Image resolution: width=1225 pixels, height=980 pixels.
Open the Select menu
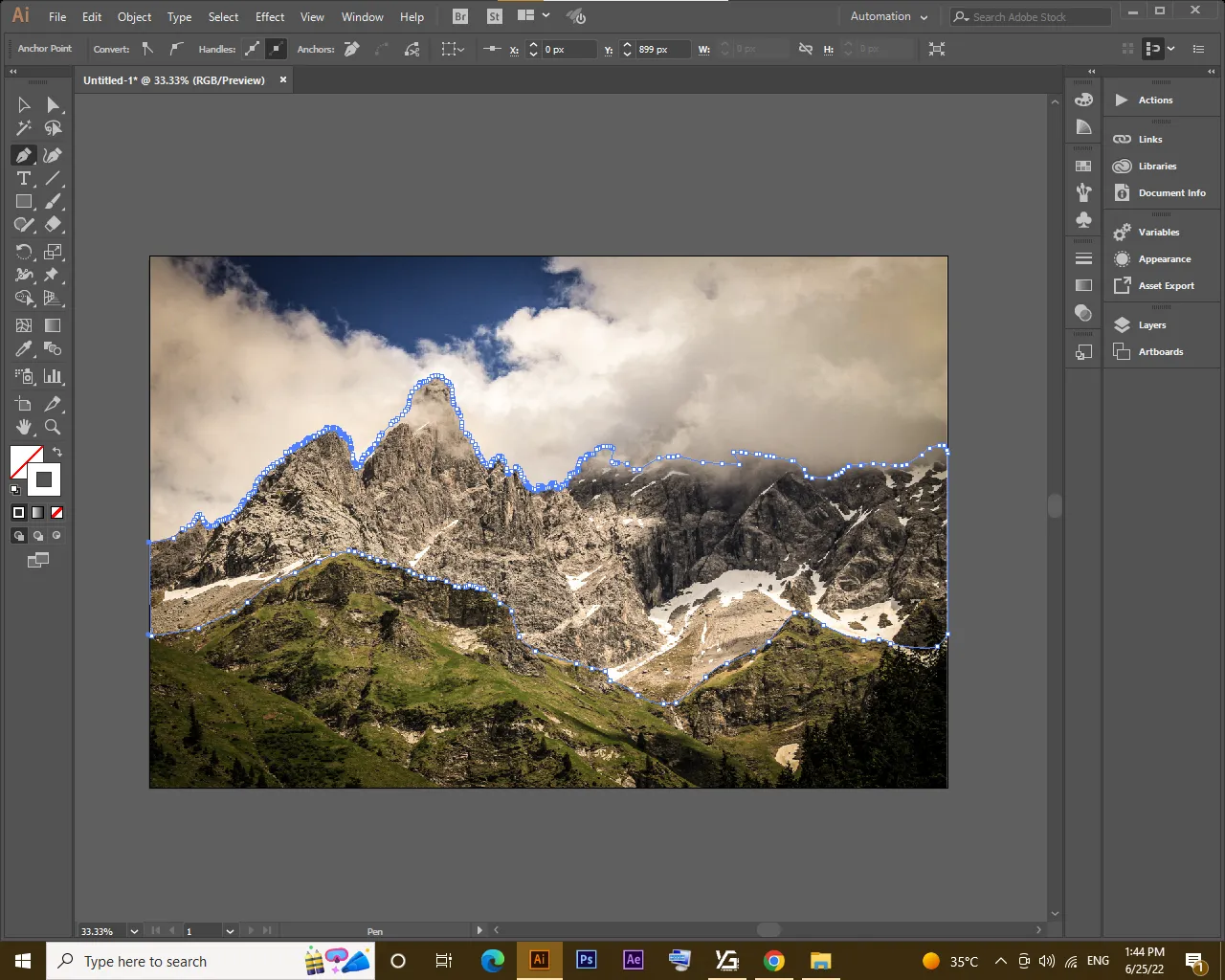223,17
